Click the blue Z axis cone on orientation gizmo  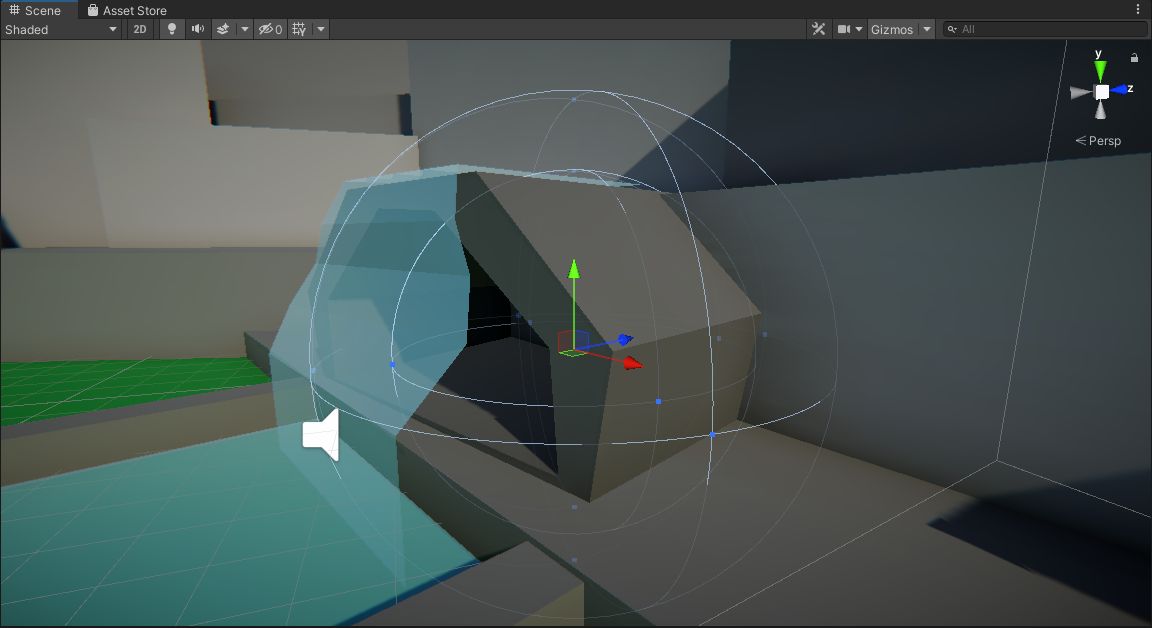point(1119,90)
